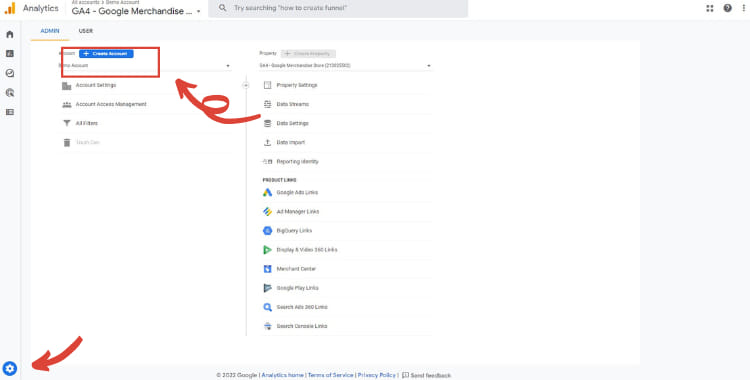This screenshot has height=380, width=750.
Task: Switch to the ADMIN tab
Action: (50, 31)
